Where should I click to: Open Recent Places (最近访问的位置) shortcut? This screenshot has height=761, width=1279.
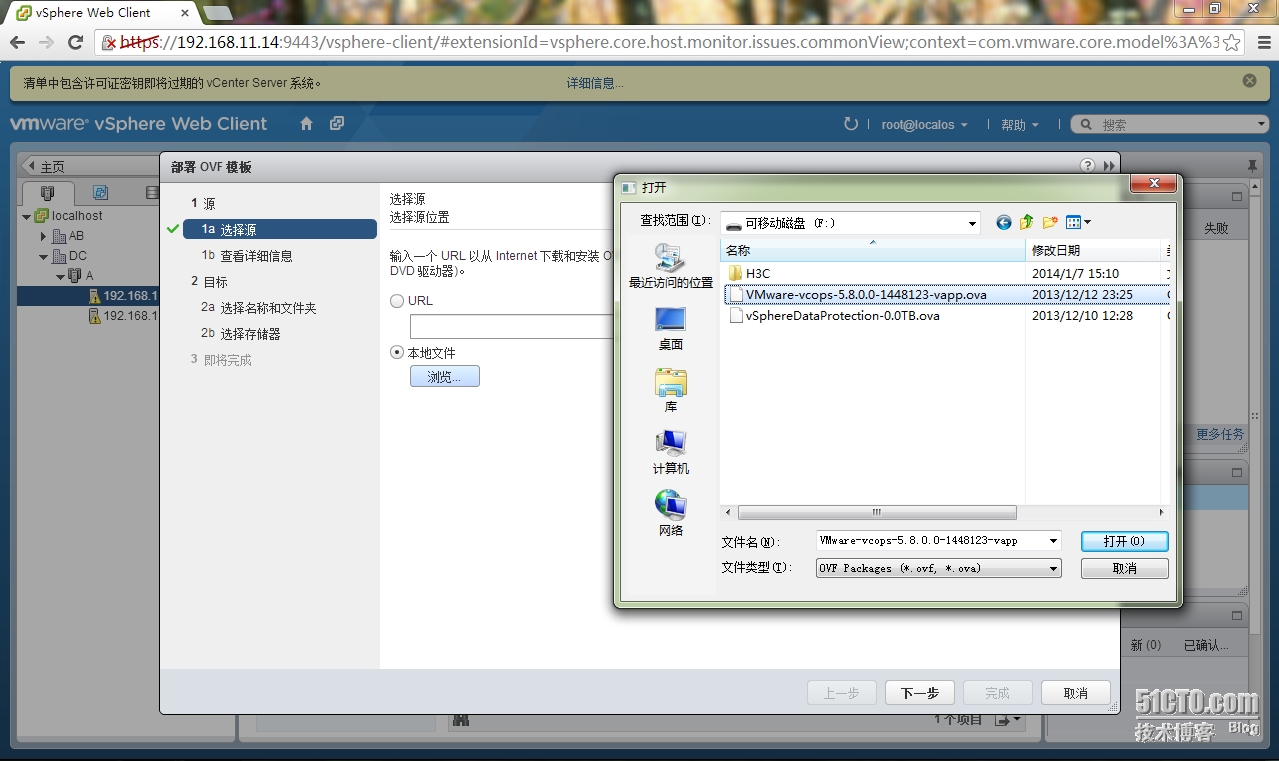pyautogui.click(x=670, y=266)
